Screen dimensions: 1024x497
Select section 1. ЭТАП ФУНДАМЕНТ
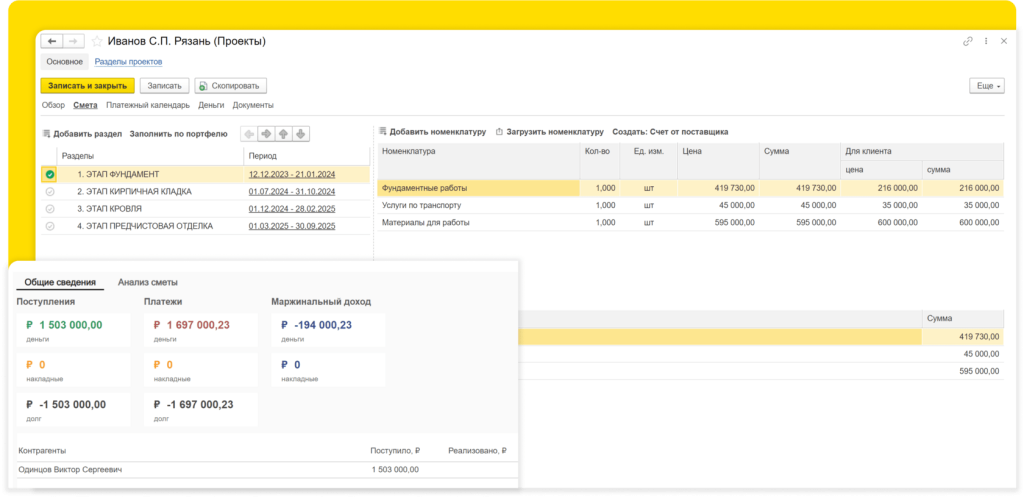pos(118,174)
